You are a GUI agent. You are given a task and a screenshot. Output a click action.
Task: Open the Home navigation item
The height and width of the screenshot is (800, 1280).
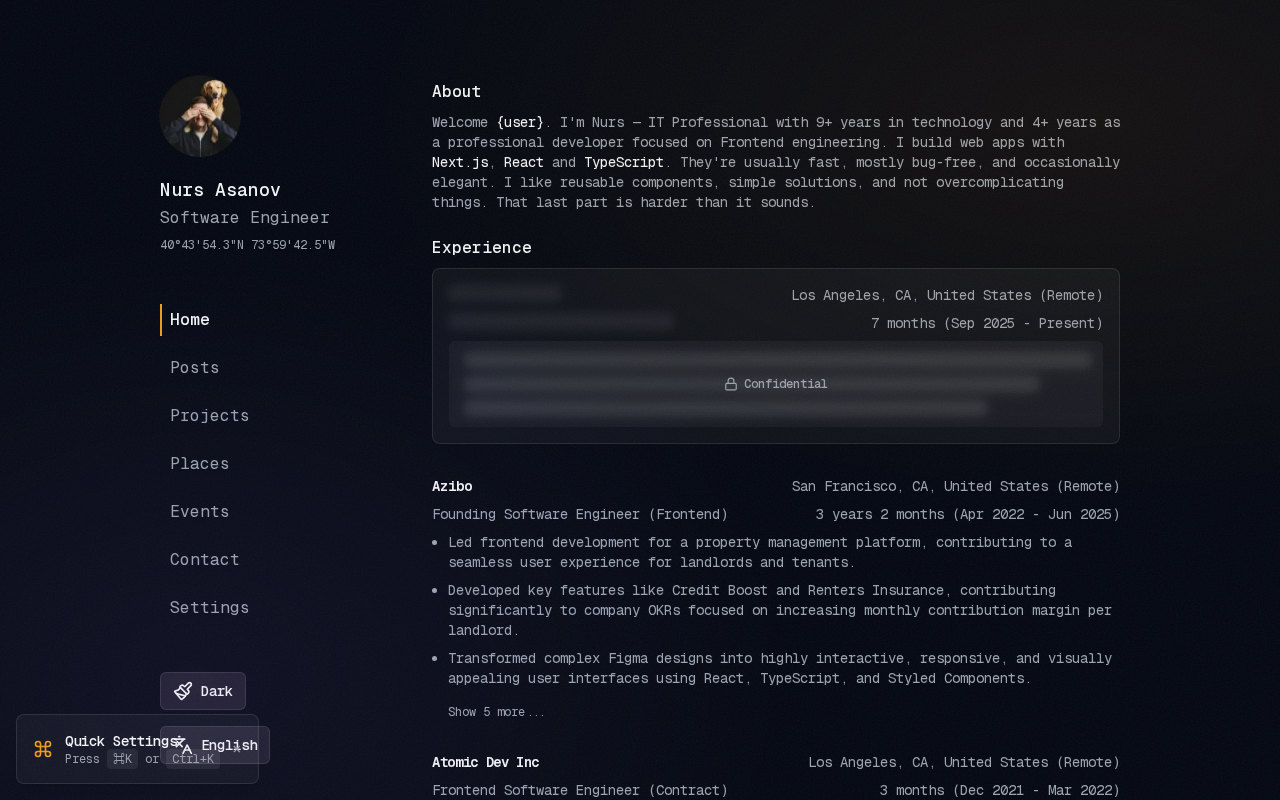click(190, 320)
